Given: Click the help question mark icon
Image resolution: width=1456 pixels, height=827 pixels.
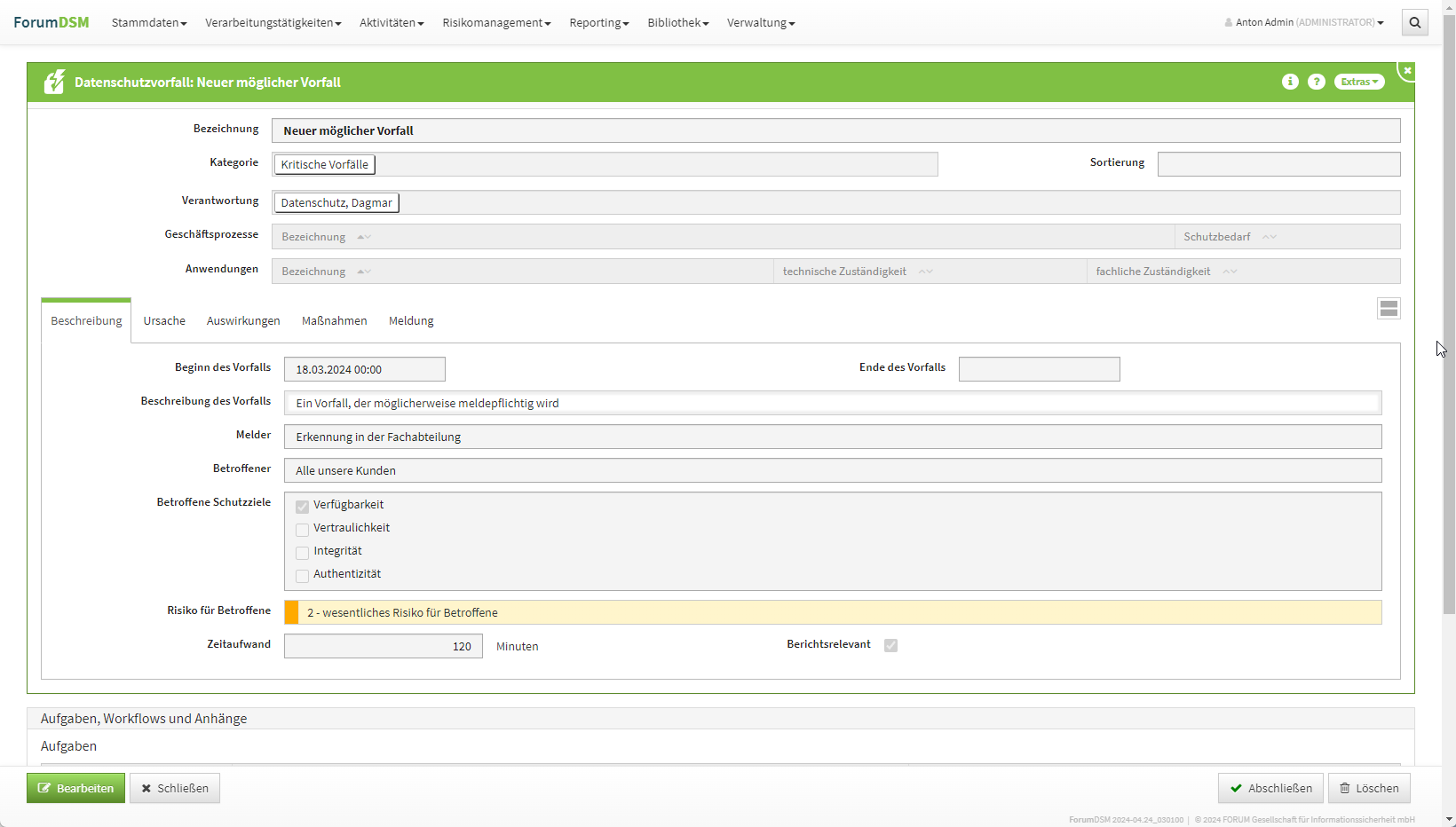Looking at the screenshot, I should point(1317,82).
